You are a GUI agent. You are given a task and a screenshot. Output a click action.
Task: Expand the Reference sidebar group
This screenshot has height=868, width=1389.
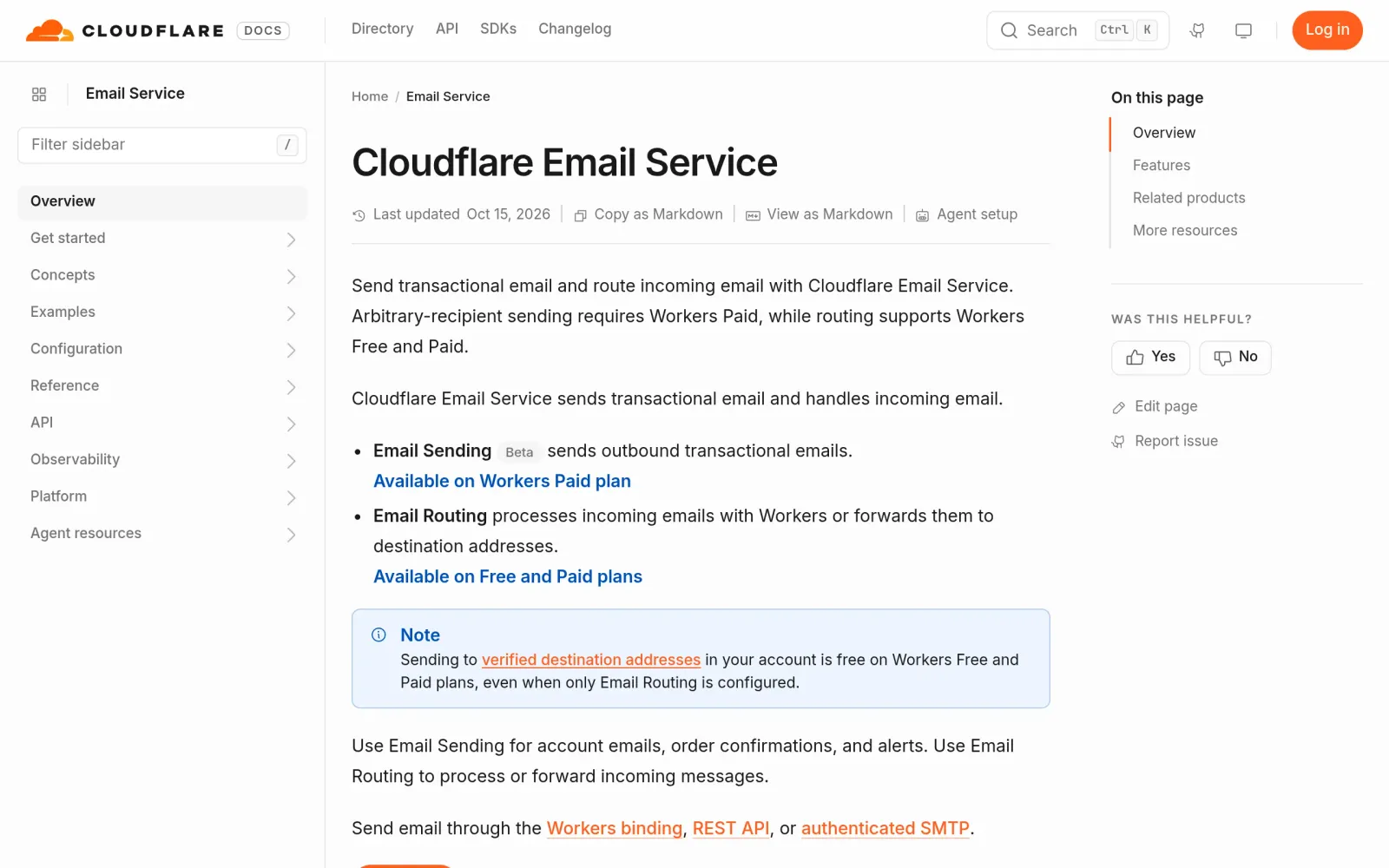pyautogui.click(x=162, y=386)
